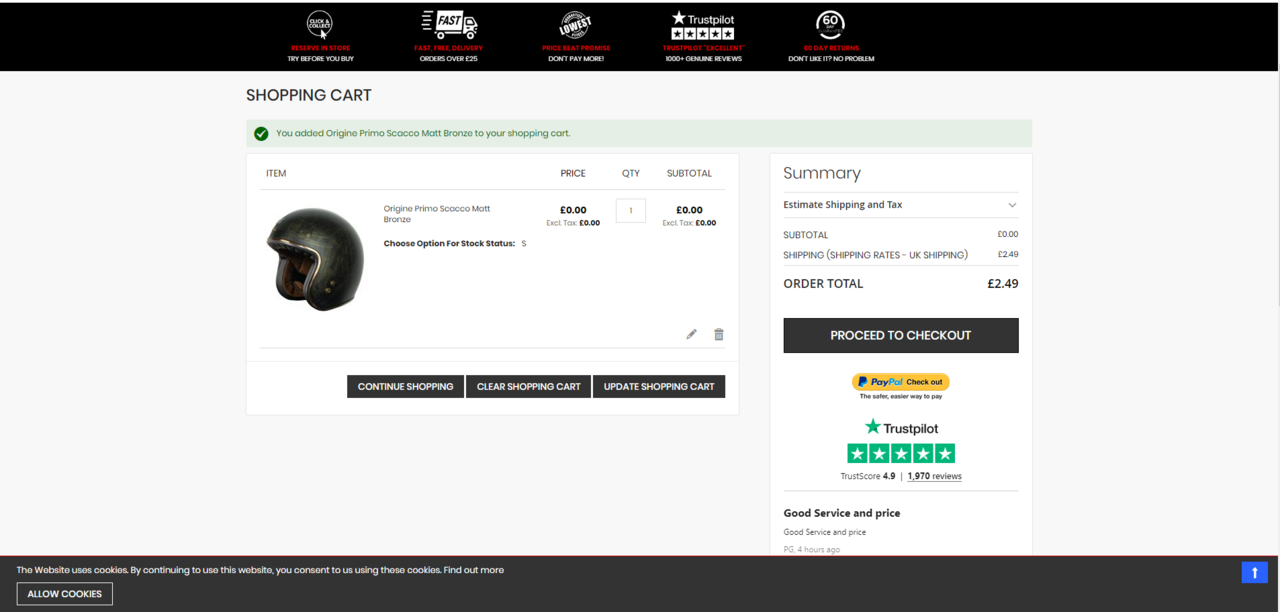Expand the Estimate Shipping and Tax chevron

pyautogui.click(x=1012, y=205)
